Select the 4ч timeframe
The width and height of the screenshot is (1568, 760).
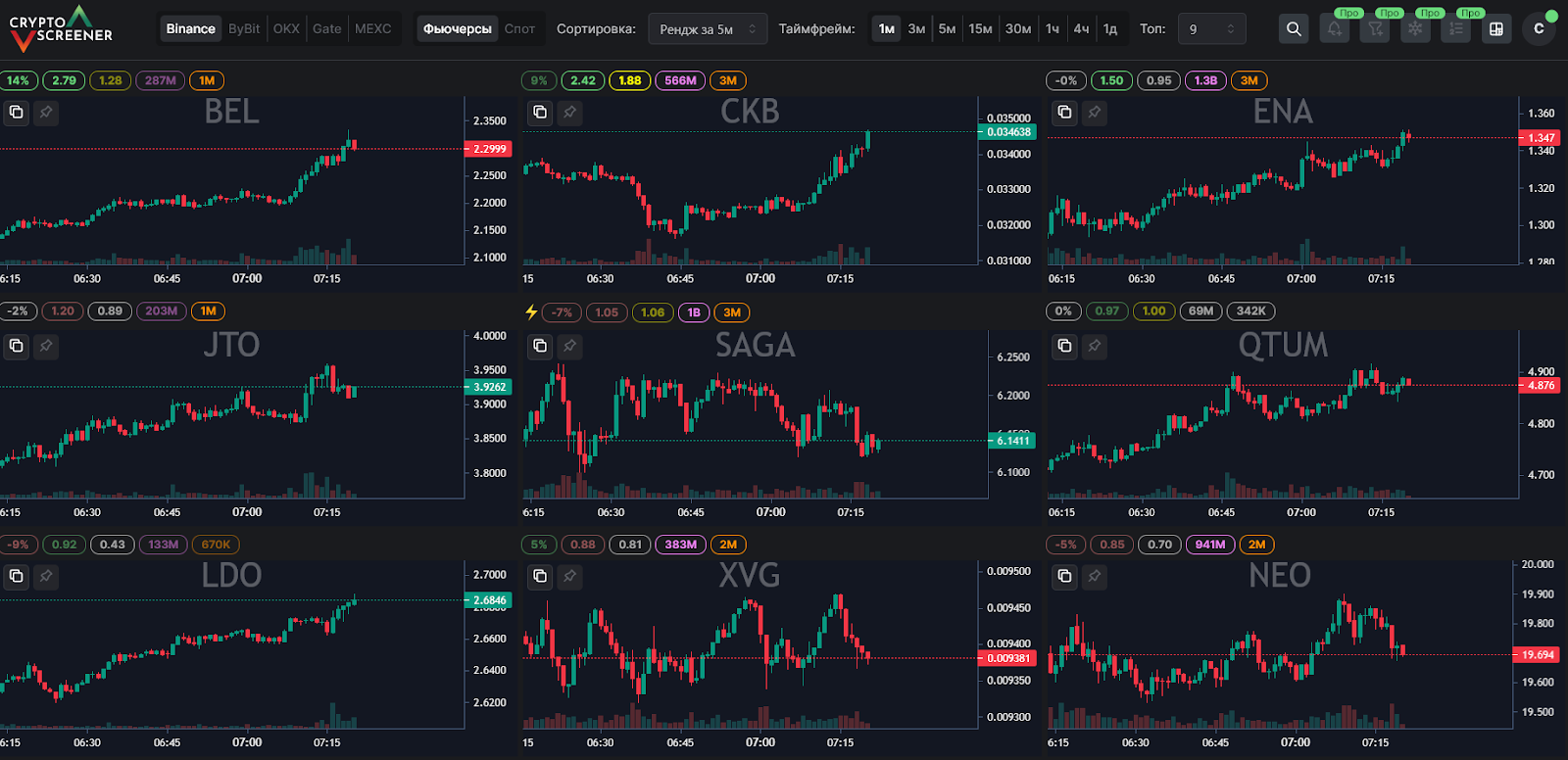[x=1081, y=29]
